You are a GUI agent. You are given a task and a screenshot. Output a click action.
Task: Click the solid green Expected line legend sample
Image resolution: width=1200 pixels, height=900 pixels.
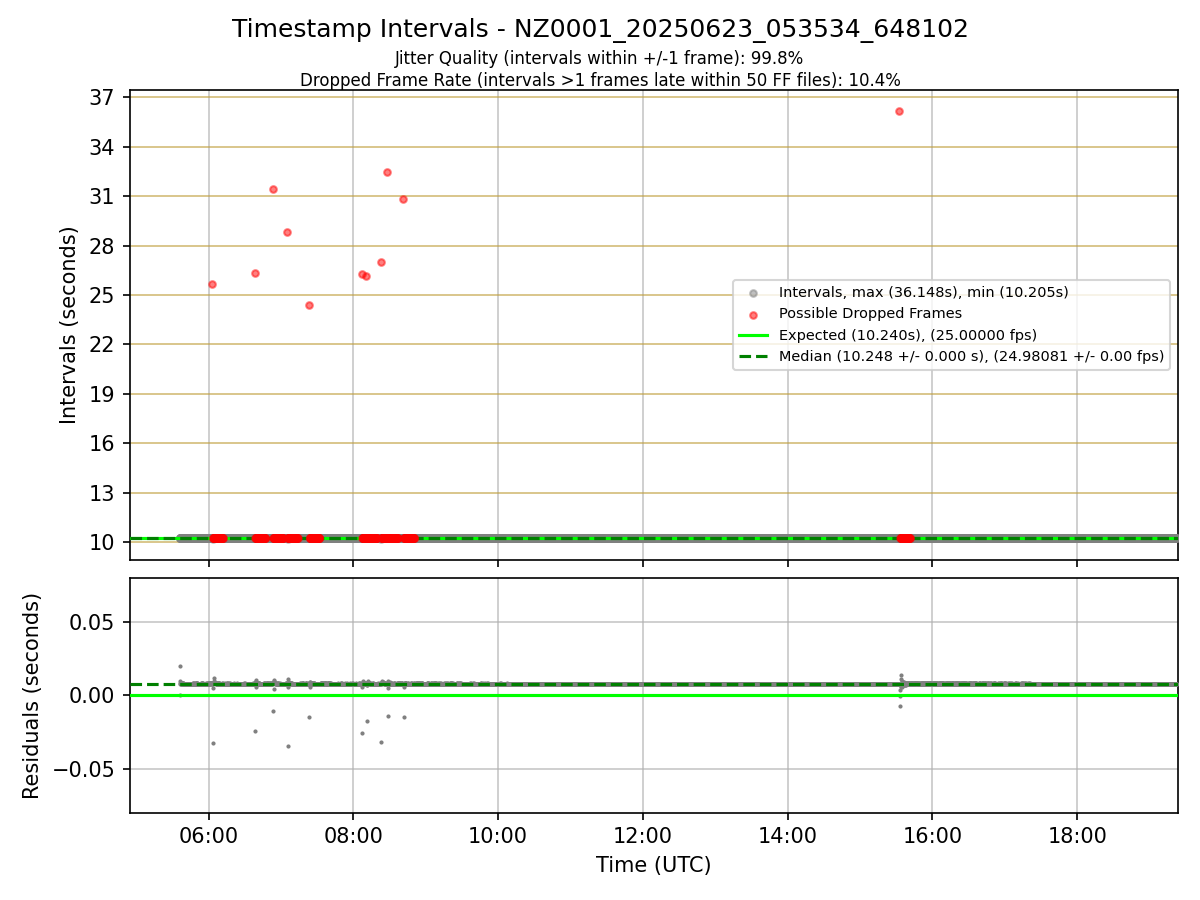tap(753, 335)
